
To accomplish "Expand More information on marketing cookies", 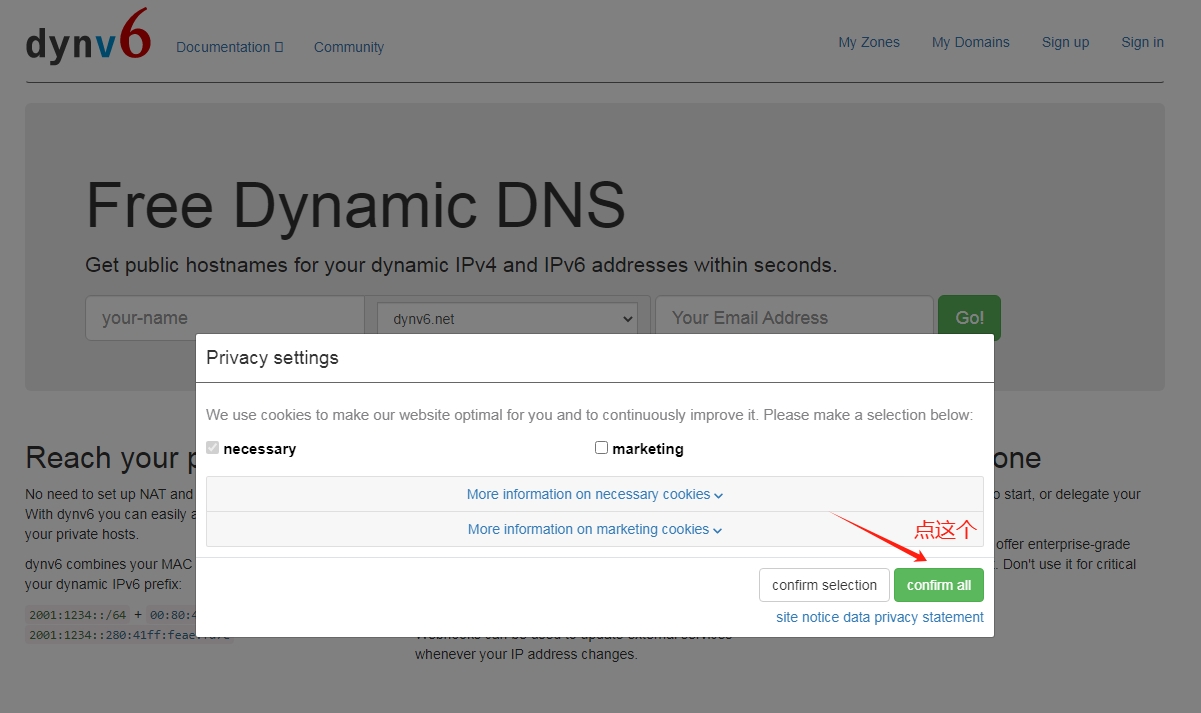I will (594, 529).
